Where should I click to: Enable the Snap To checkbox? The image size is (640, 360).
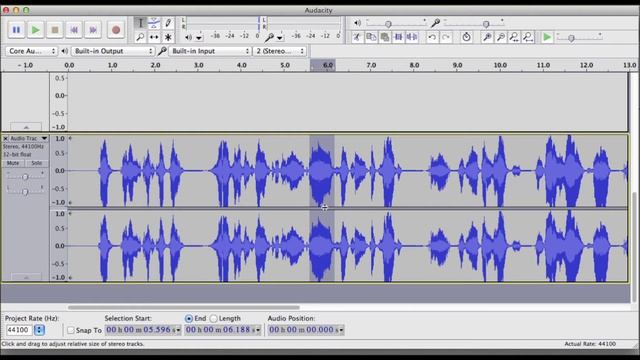pos(71,330)
